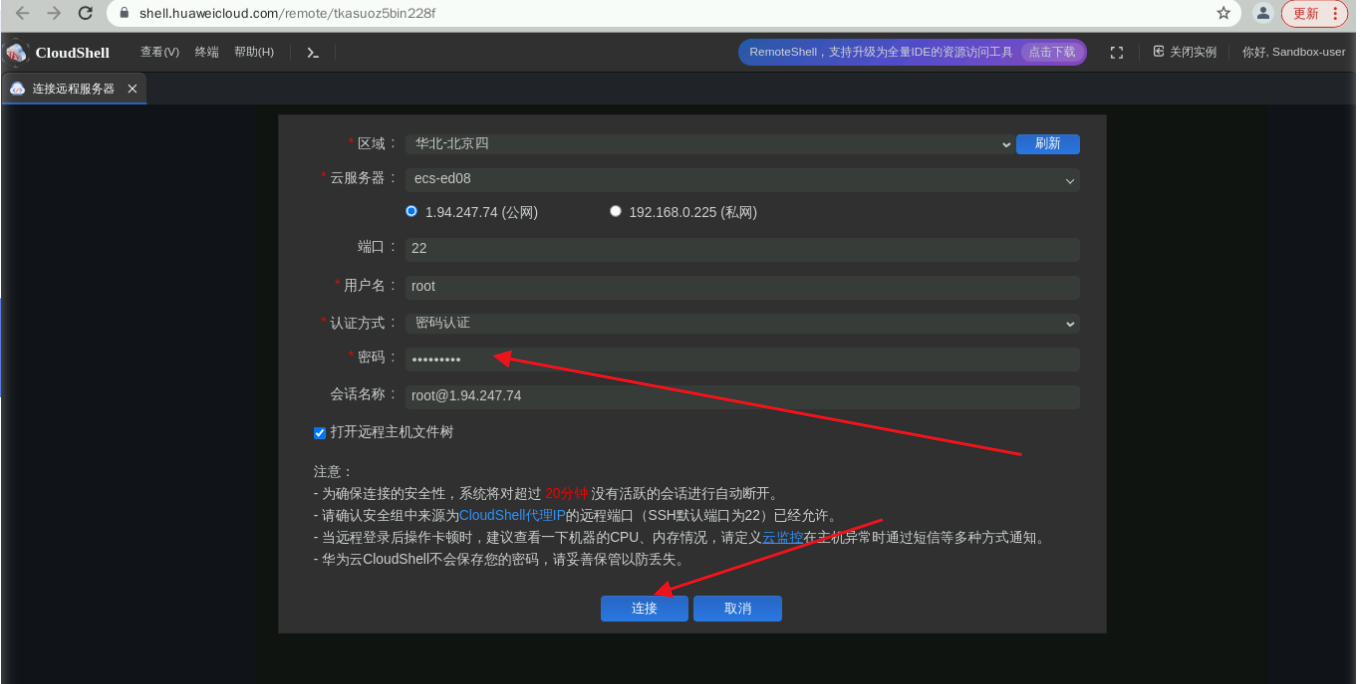Screen dimensions: 1366x684
Task: Expand the 认证方式 authentication dropdown
Action: (x=742, y=323)
